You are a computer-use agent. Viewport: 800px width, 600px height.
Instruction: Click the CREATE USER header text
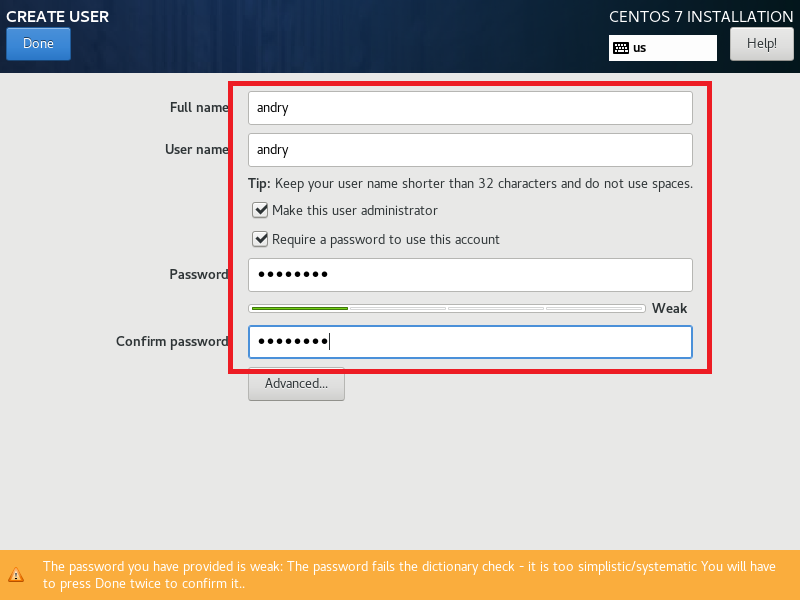pyautogui.click(x=57, y=16)
